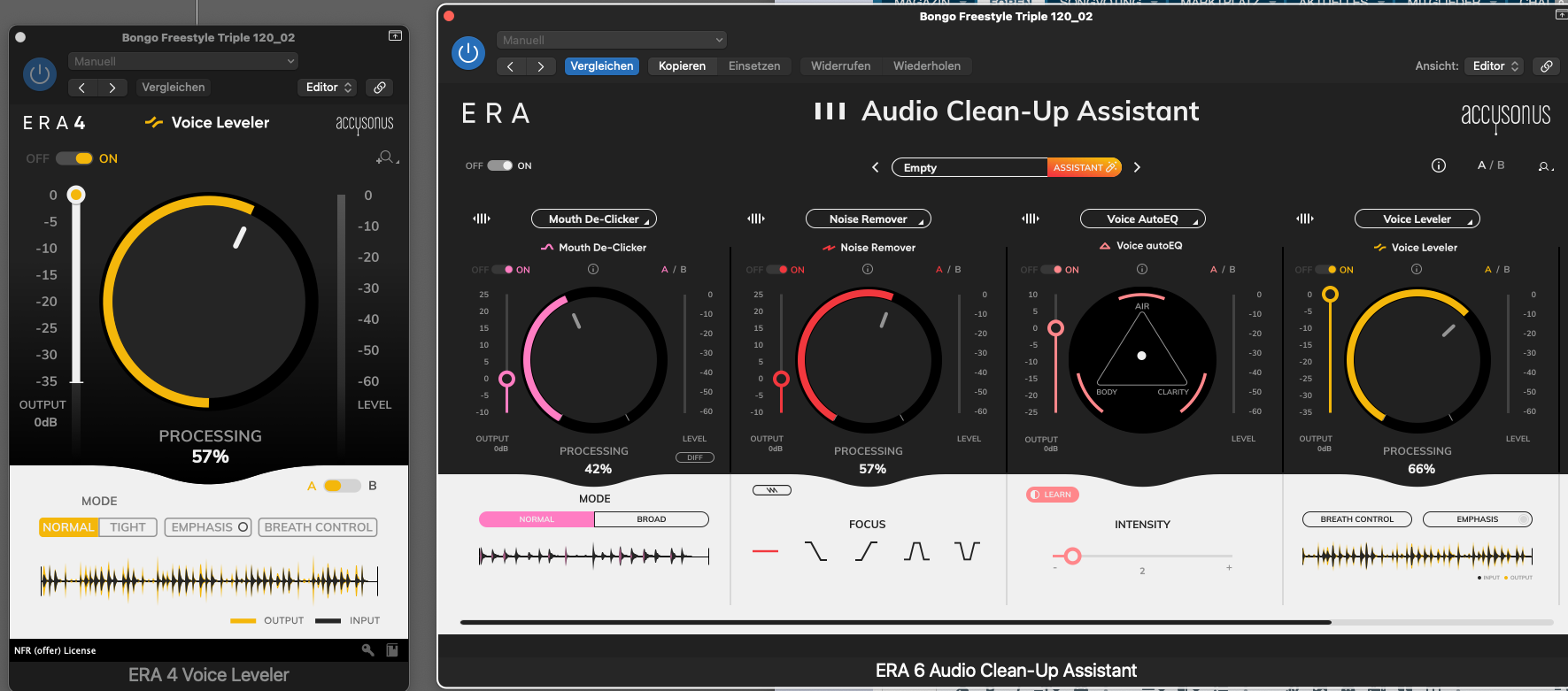This screenshot has height=691, width=1568.
Task: Select the high-cut focus shape
Action: coord(815,551)
